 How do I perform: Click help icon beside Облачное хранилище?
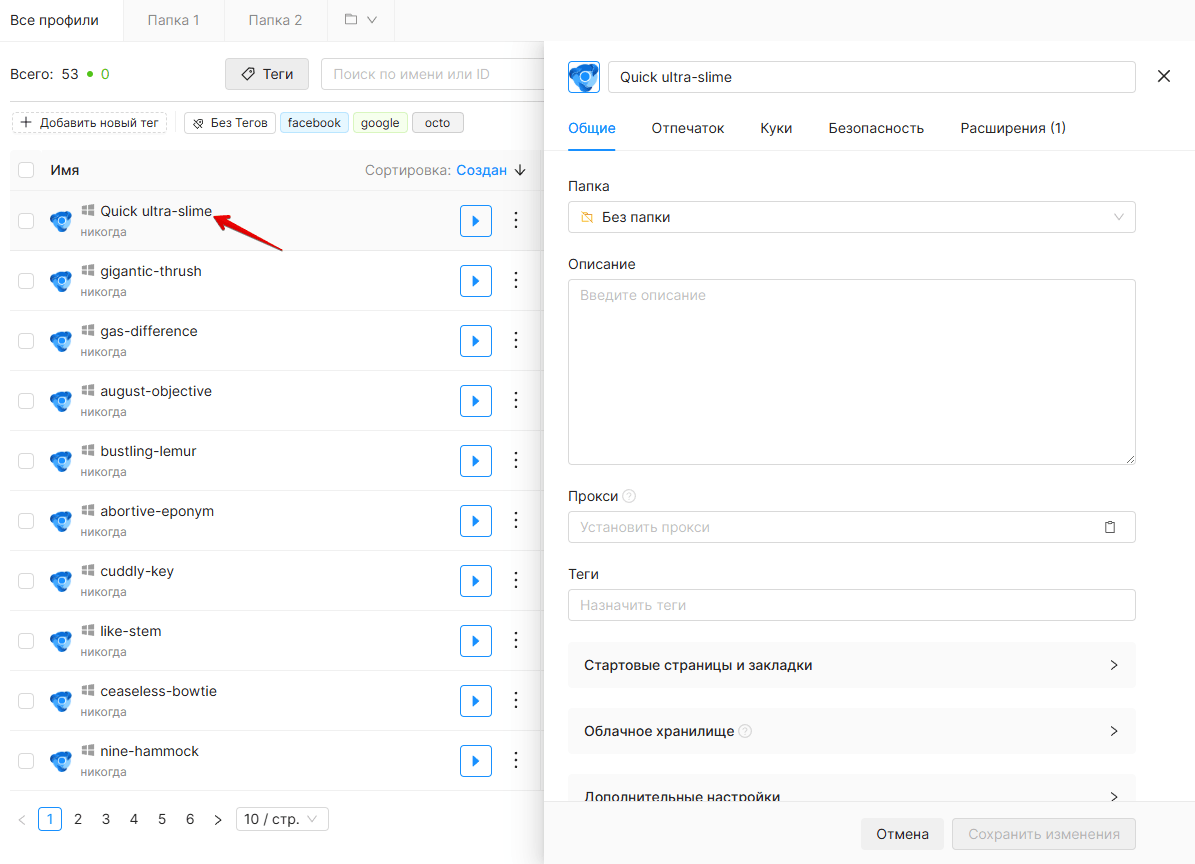pos(745,731)
